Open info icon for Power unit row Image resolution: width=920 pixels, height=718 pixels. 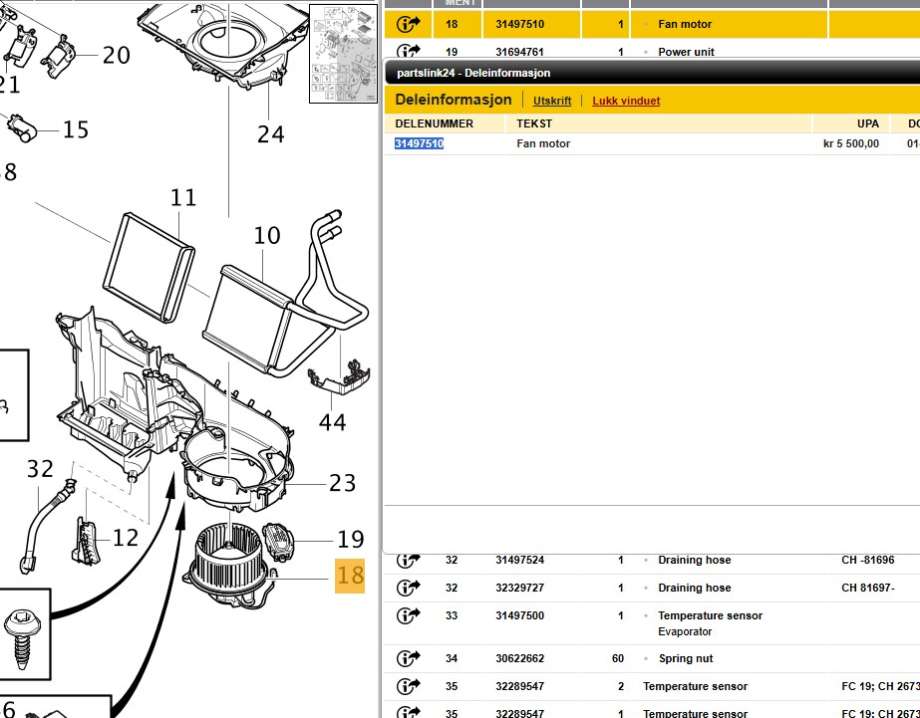pyautogui.click(x=408, y=51)
